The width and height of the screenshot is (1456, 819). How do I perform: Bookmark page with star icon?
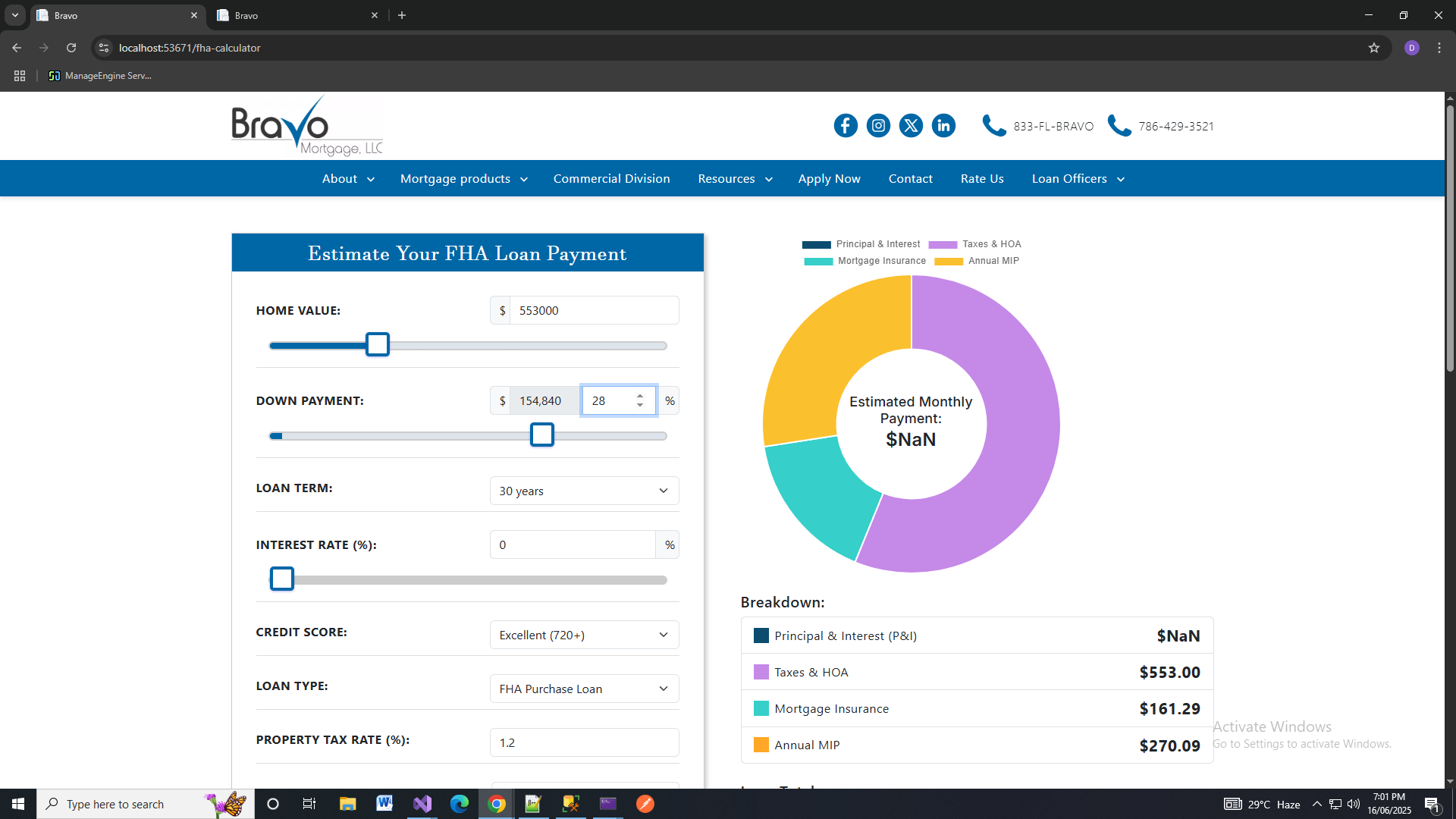pos(1373,48)
